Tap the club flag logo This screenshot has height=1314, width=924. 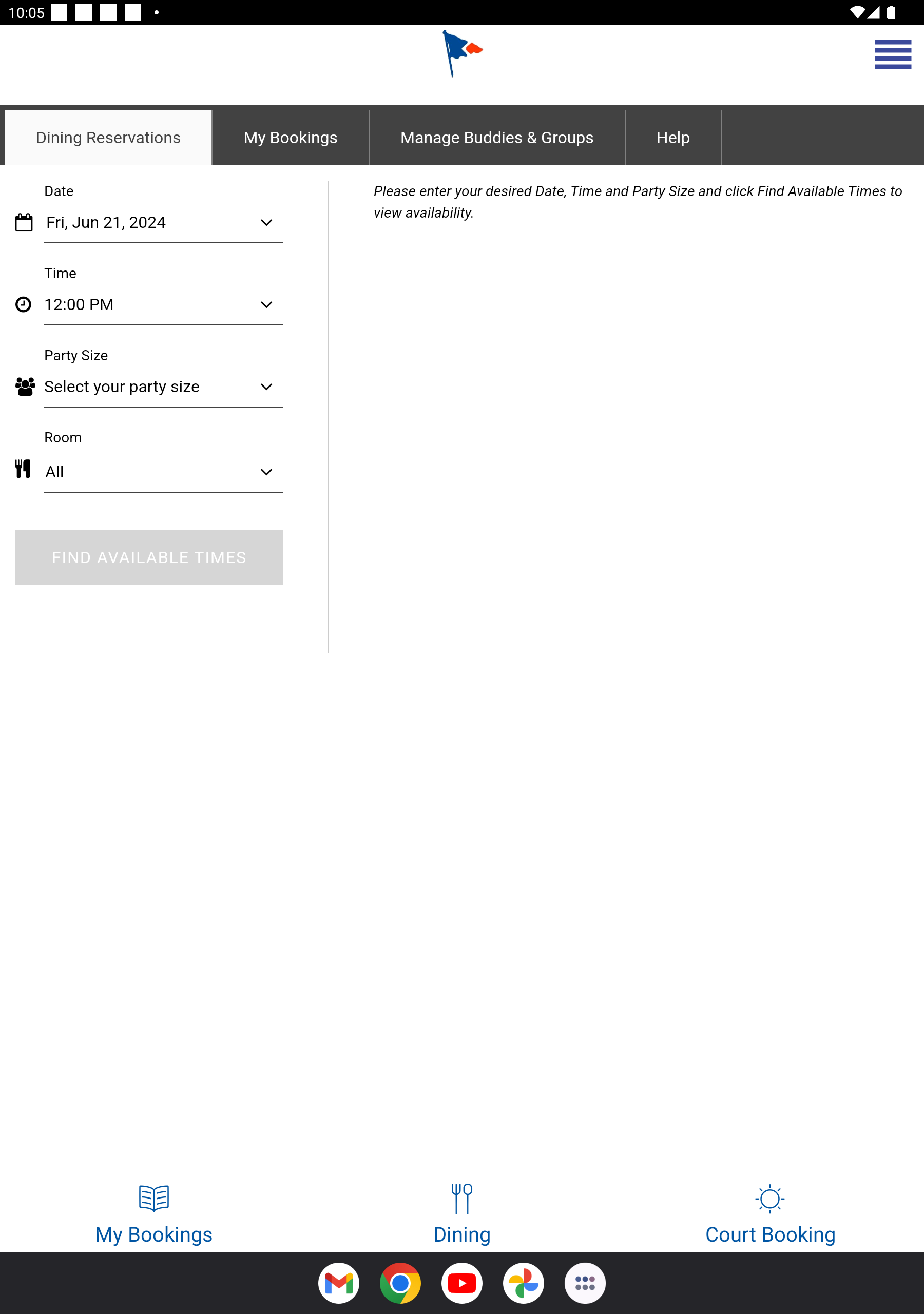pos(462,53)
